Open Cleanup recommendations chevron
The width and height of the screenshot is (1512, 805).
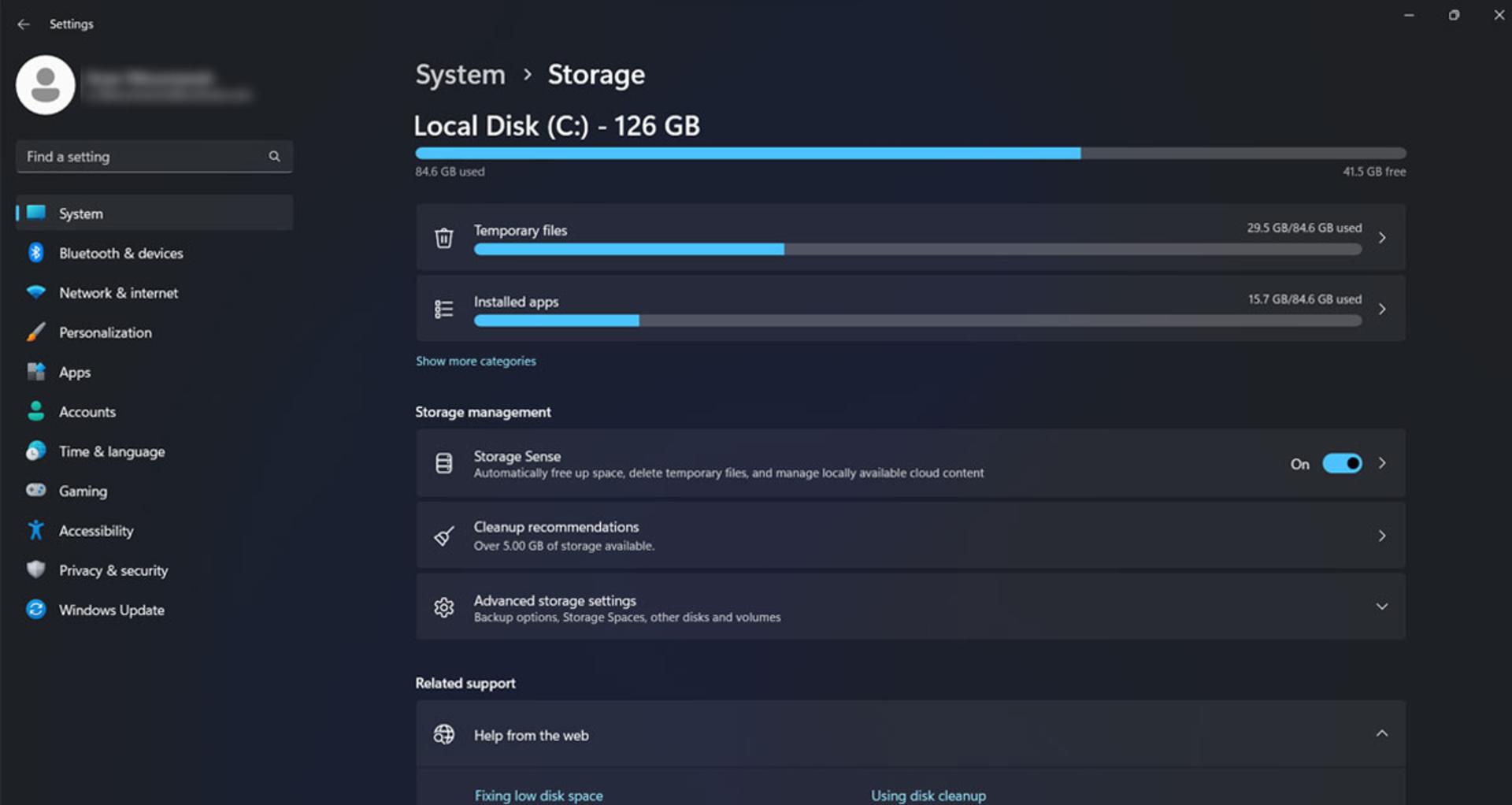[1382, 536]
